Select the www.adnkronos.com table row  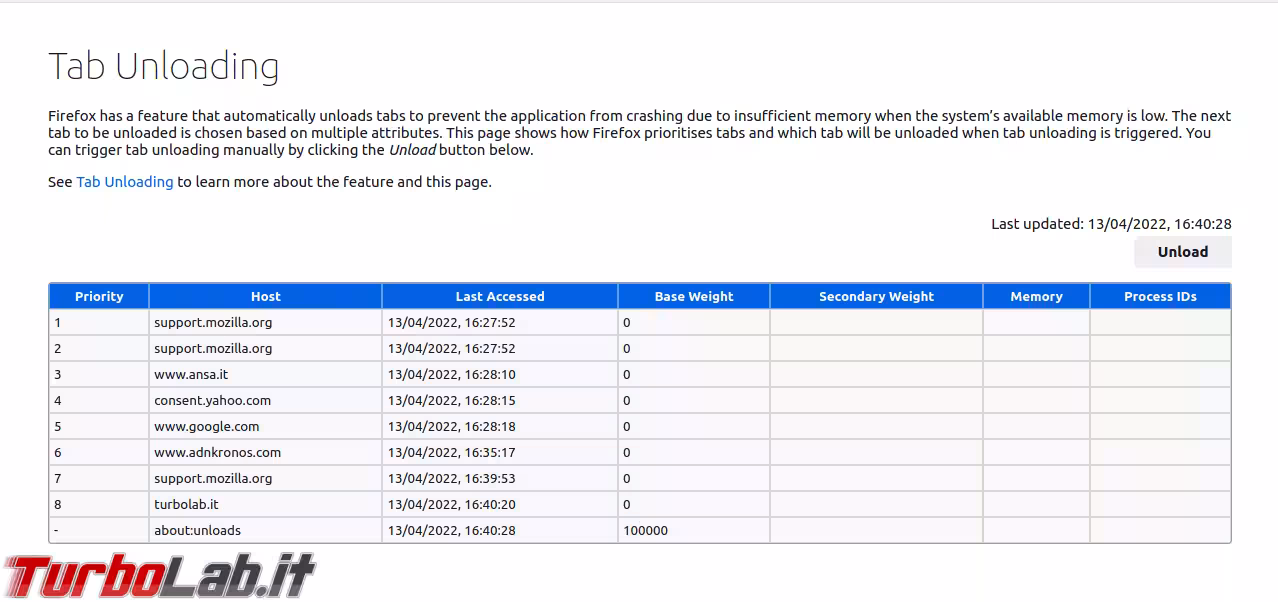point(400,452)
